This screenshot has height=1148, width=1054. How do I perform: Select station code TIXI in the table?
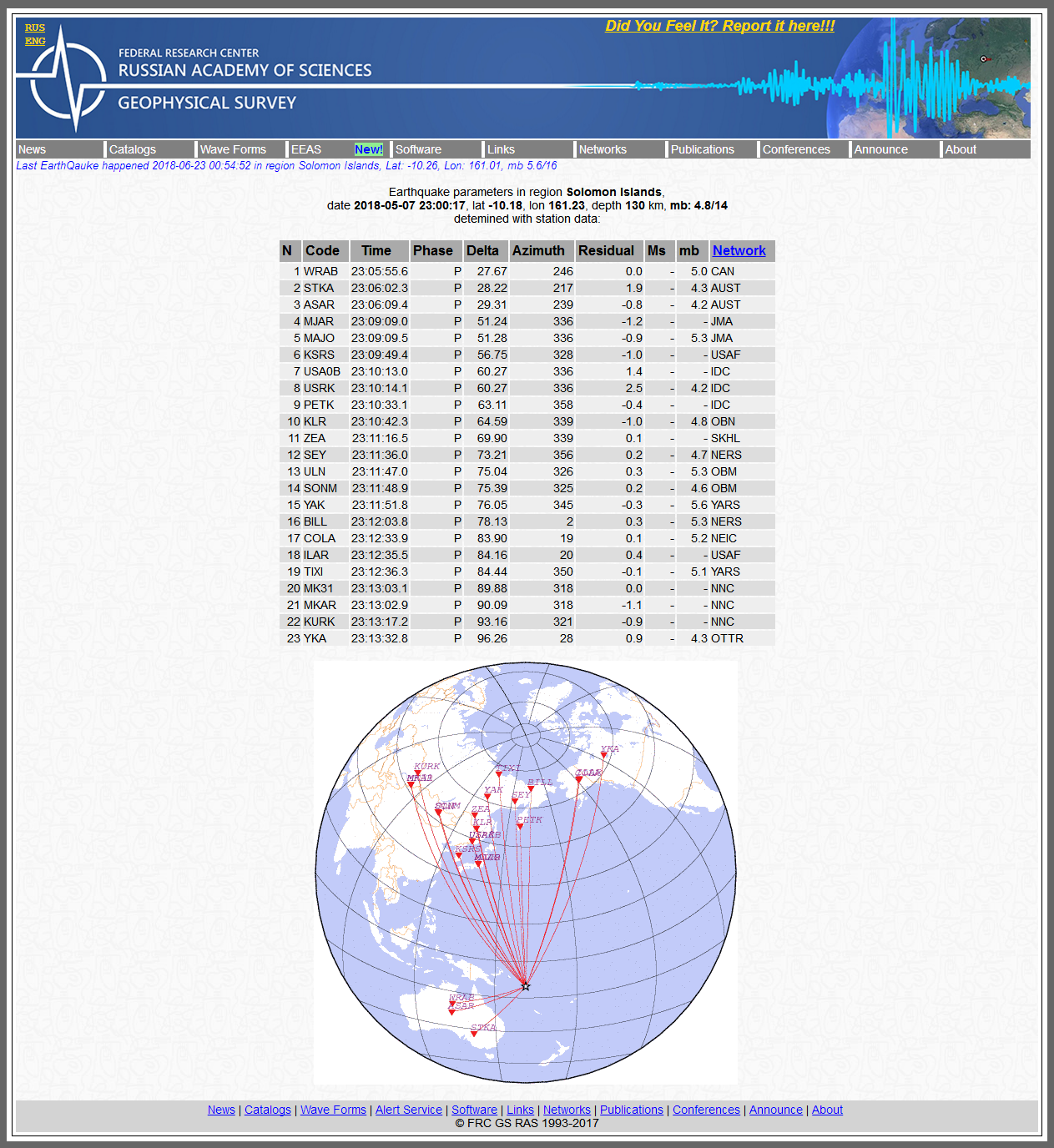point(313,571)
